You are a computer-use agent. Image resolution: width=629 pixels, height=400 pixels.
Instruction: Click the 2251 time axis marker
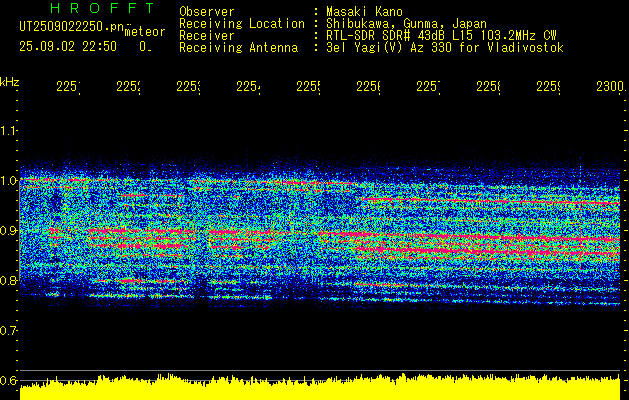(x=68, y=87)
